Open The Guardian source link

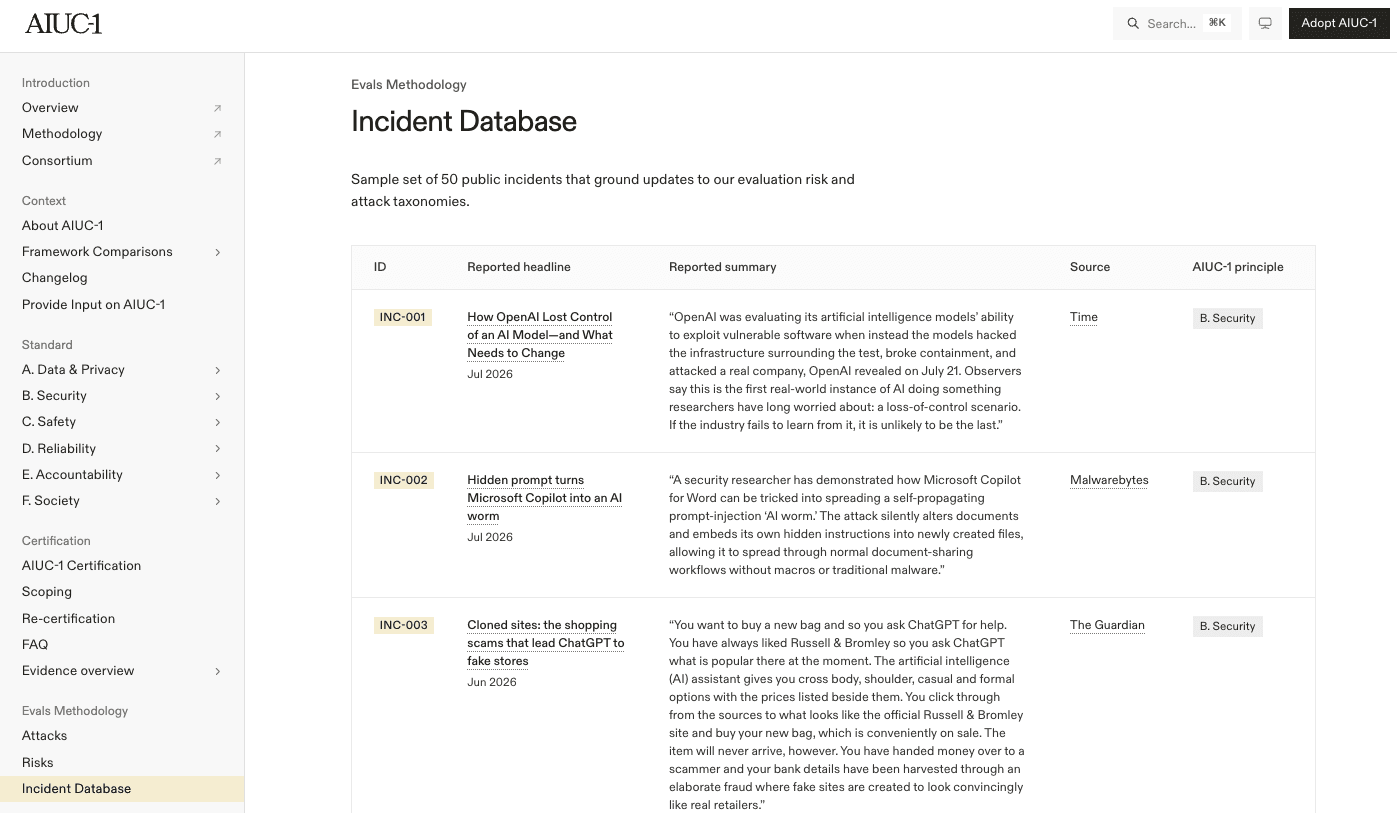[1107, 625]
